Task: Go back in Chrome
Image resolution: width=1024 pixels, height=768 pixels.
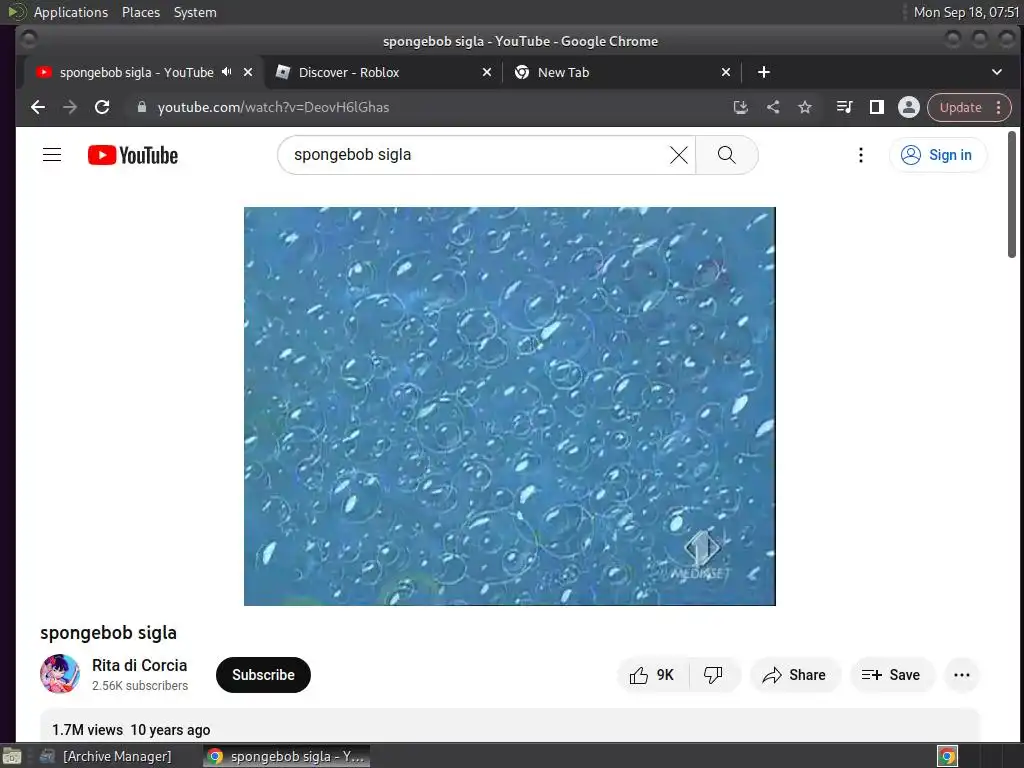Action: coord(38,107)
